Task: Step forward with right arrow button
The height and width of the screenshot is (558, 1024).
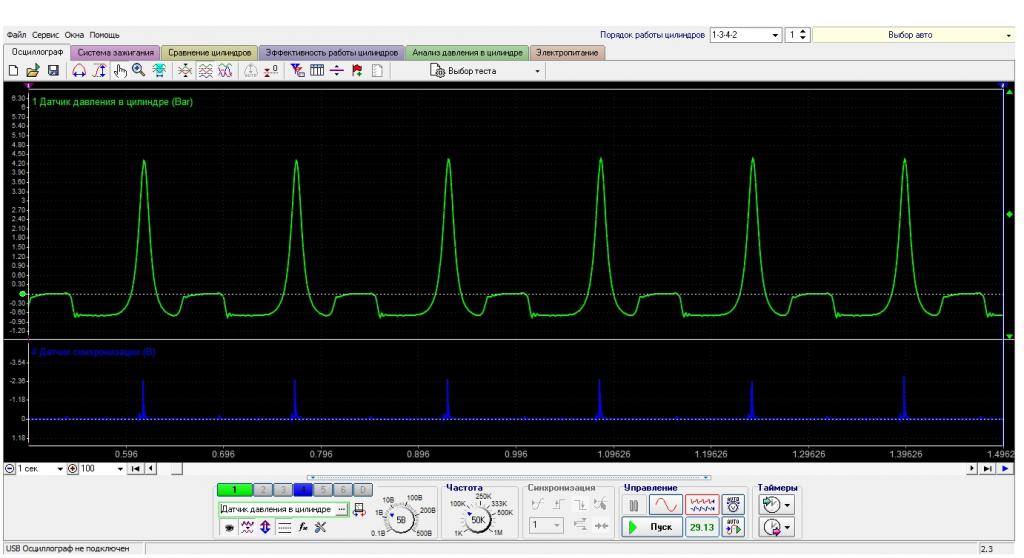Action: tap(972, 468)
